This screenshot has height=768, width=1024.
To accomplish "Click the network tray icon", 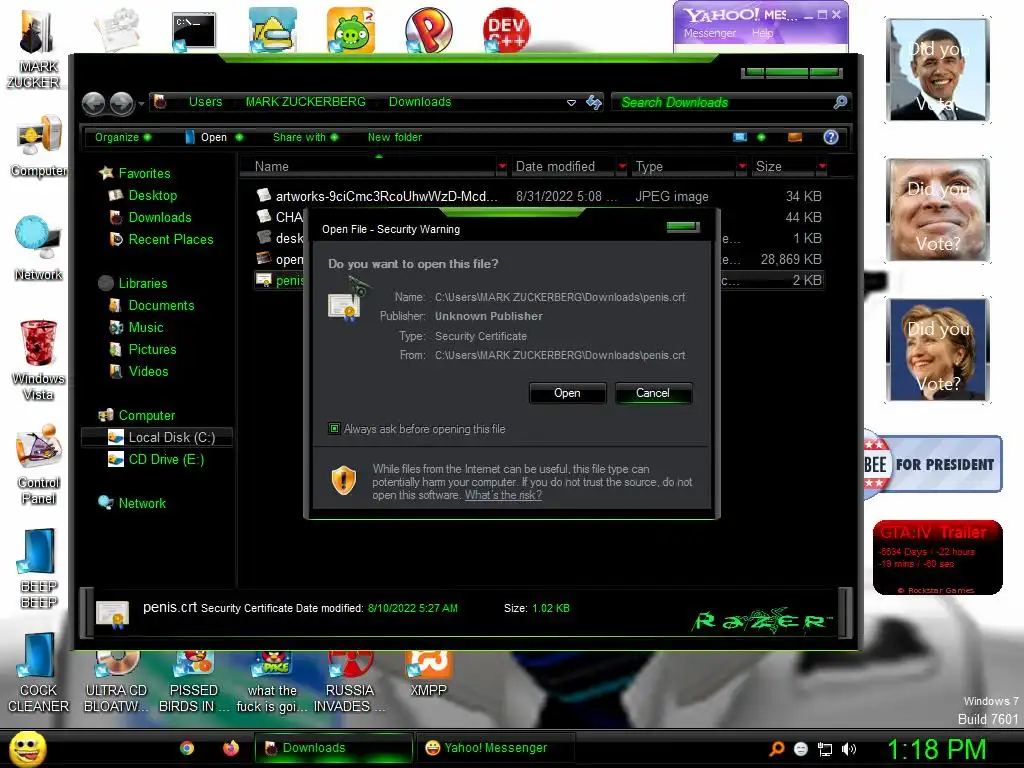I will (825, 749).
